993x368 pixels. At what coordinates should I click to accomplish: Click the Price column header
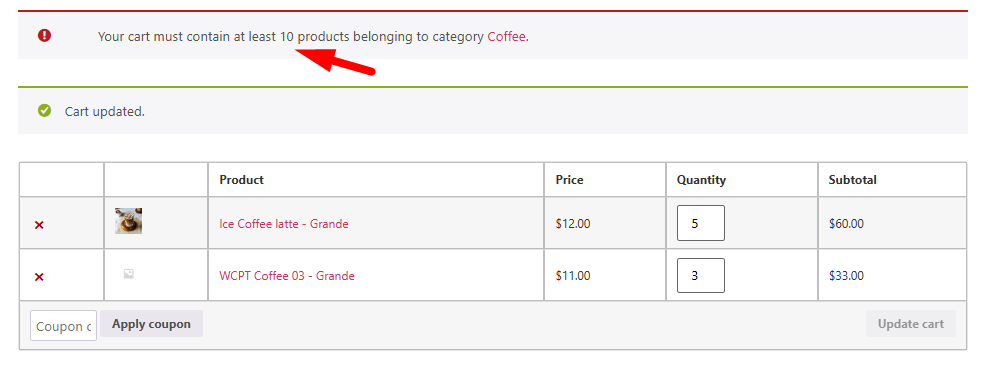tap(569, 180)
